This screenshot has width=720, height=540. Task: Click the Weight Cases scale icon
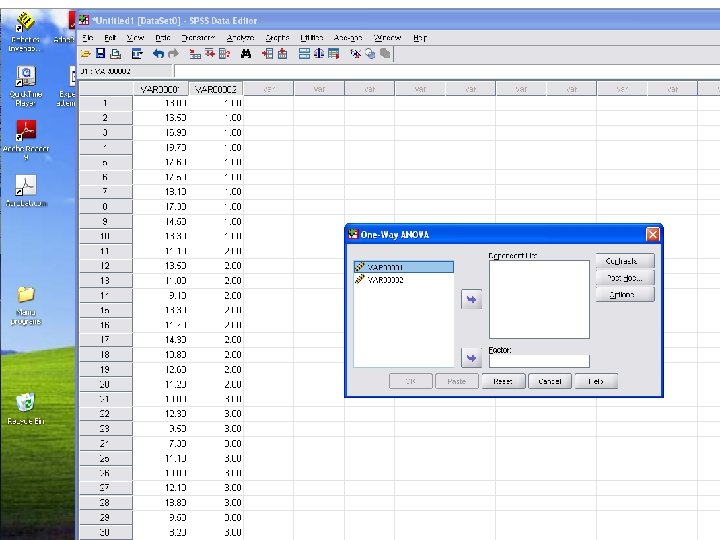point(319,54)
